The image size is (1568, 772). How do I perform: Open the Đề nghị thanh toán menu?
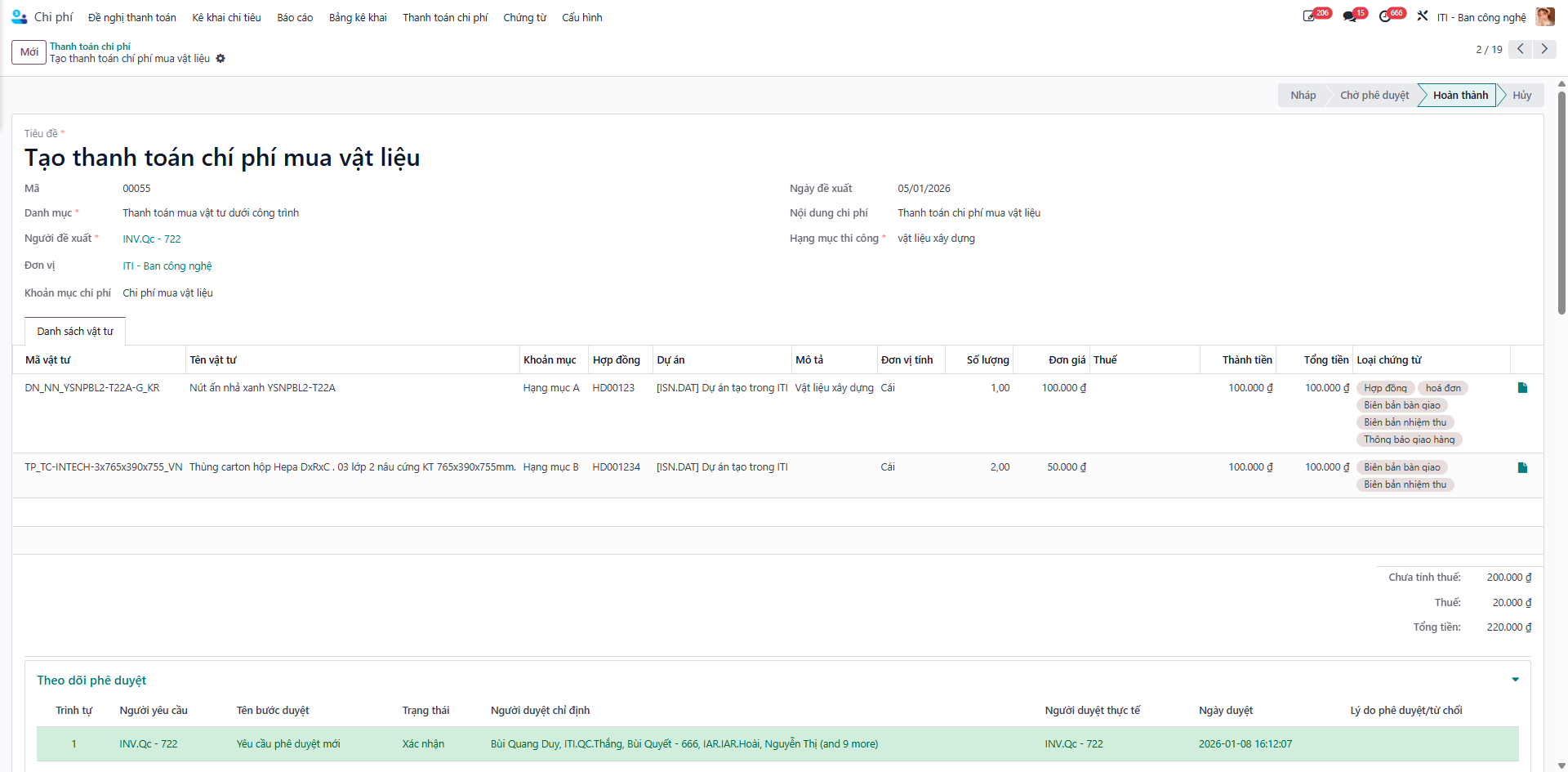coord(132,17)
